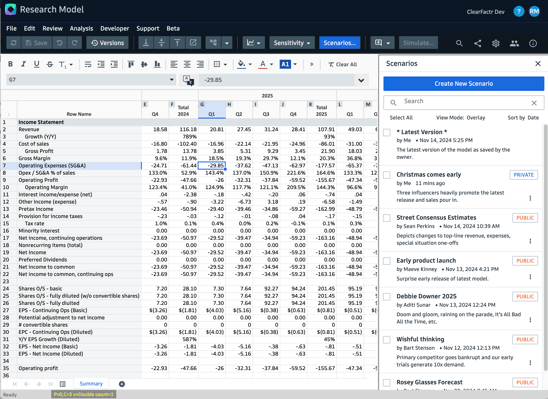This screenshot has height=399, width=548.
Task: Close the Scenarios panel
Action: pos(538,64)
